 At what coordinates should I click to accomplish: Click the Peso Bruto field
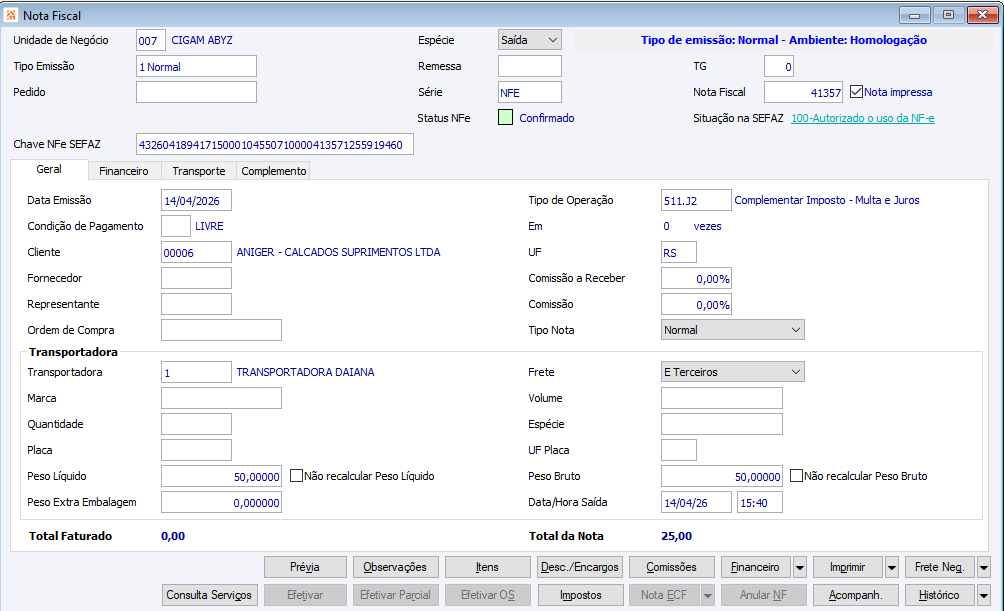pos(722,476)
